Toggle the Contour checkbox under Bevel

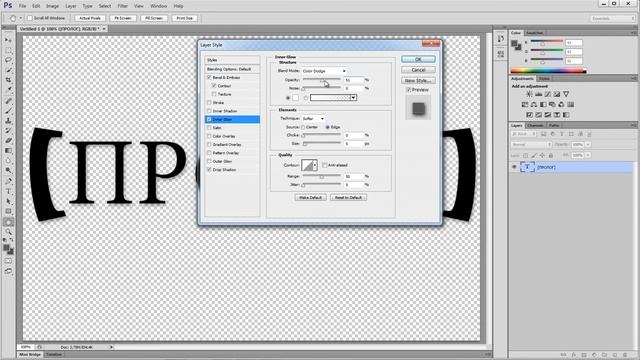click(214, 86)
